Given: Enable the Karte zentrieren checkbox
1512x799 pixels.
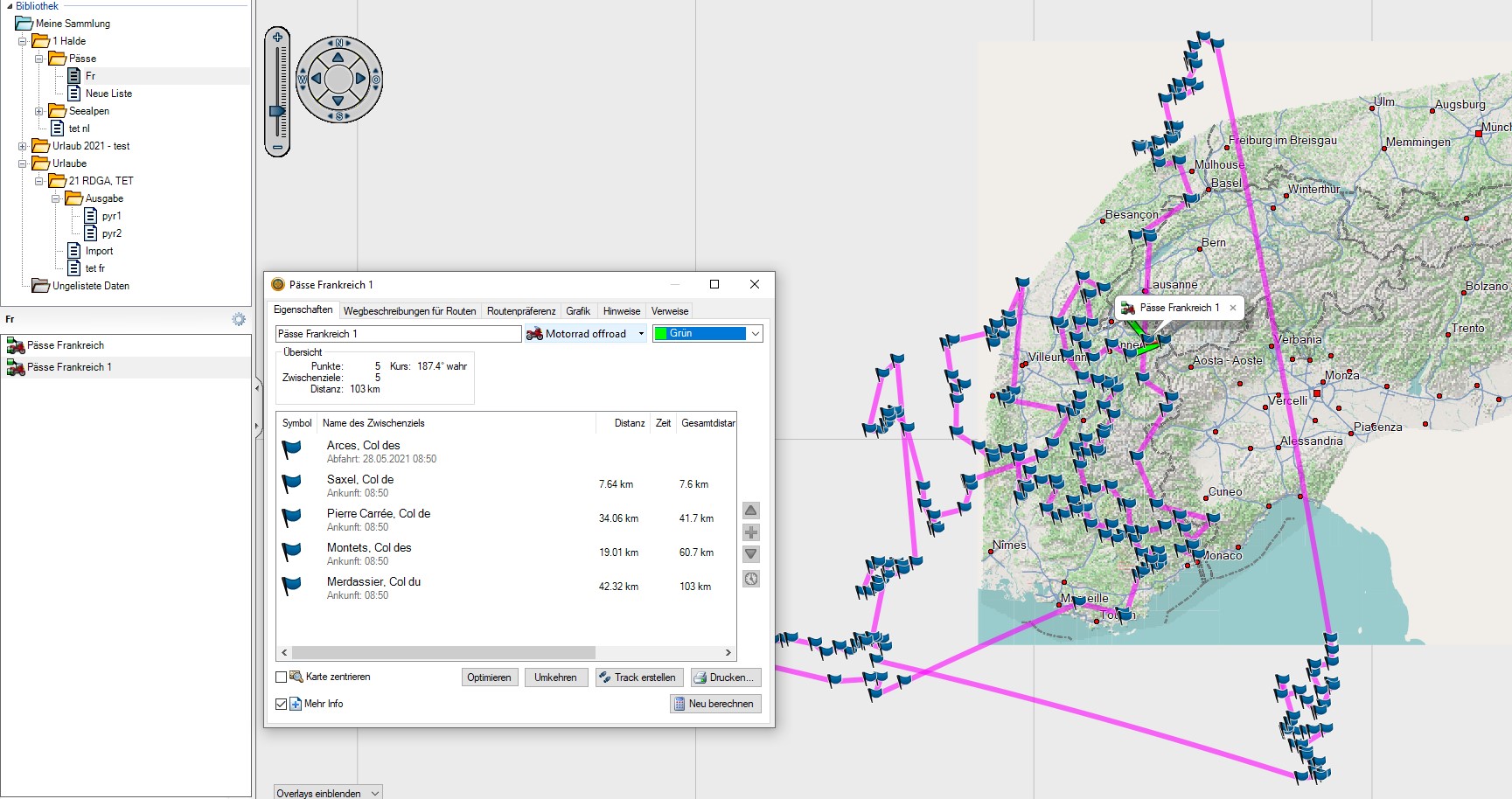Looking at the screenshot, I should click(x=282, y=677).
